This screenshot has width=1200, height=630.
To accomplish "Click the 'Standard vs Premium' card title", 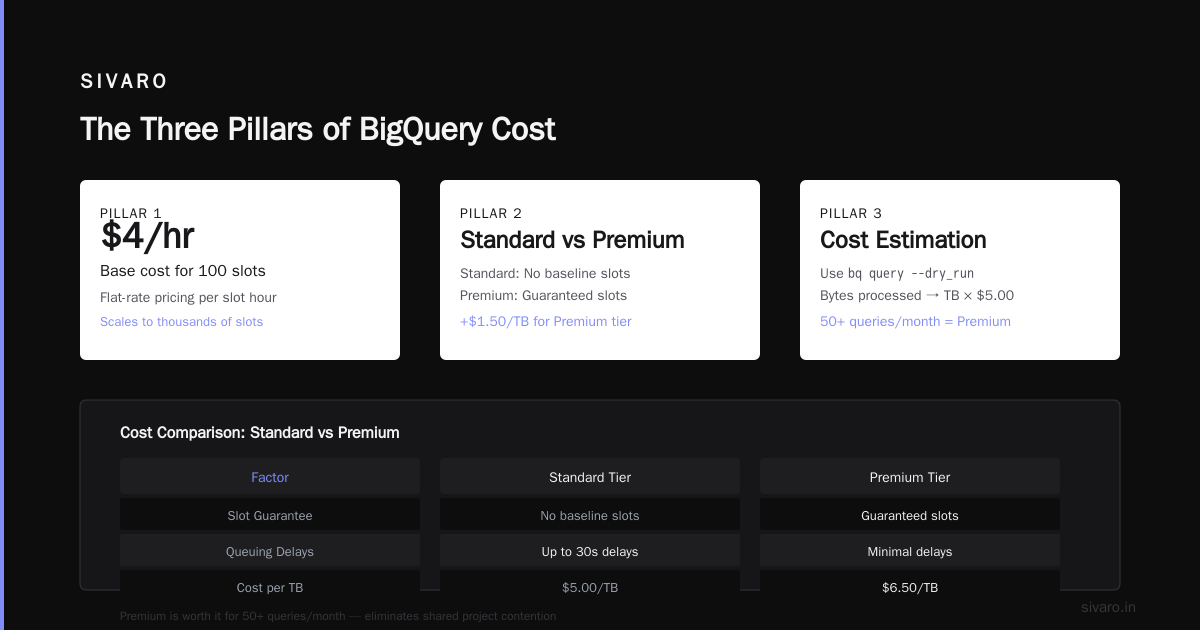I will (572, 240).
